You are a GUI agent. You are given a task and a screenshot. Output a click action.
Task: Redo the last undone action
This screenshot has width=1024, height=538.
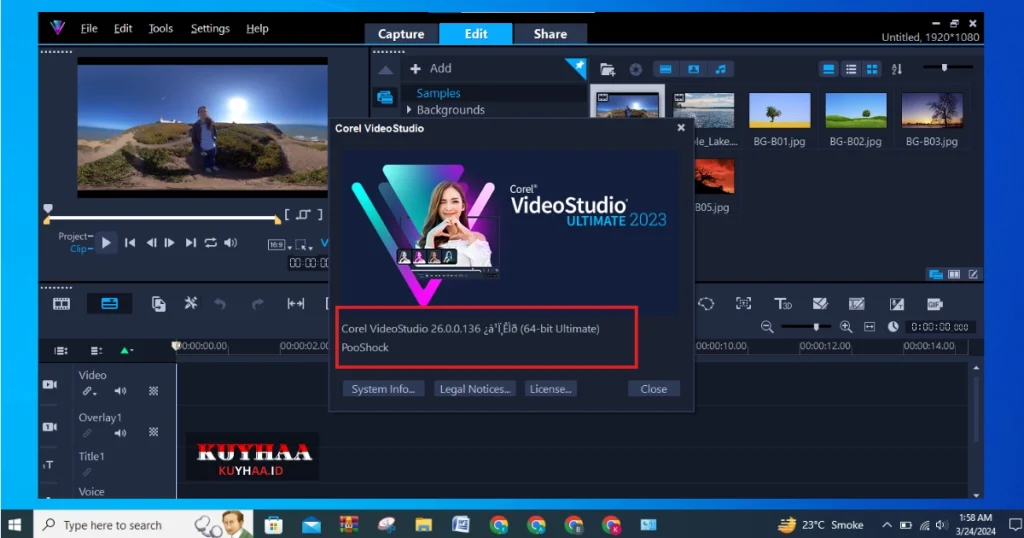257,304
